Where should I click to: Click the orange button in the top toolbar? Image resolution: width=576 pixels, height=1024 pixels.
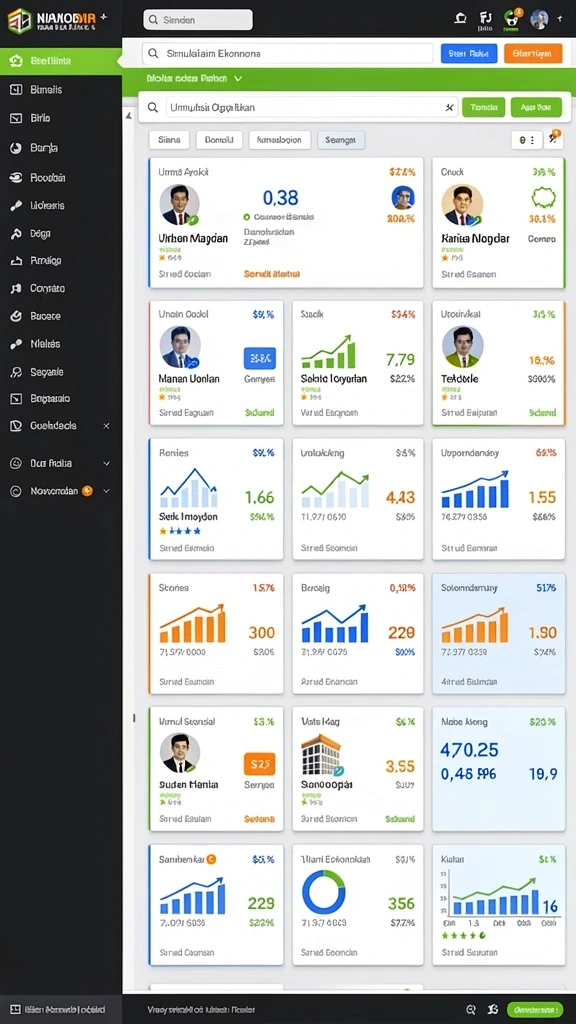pos(533,54)
